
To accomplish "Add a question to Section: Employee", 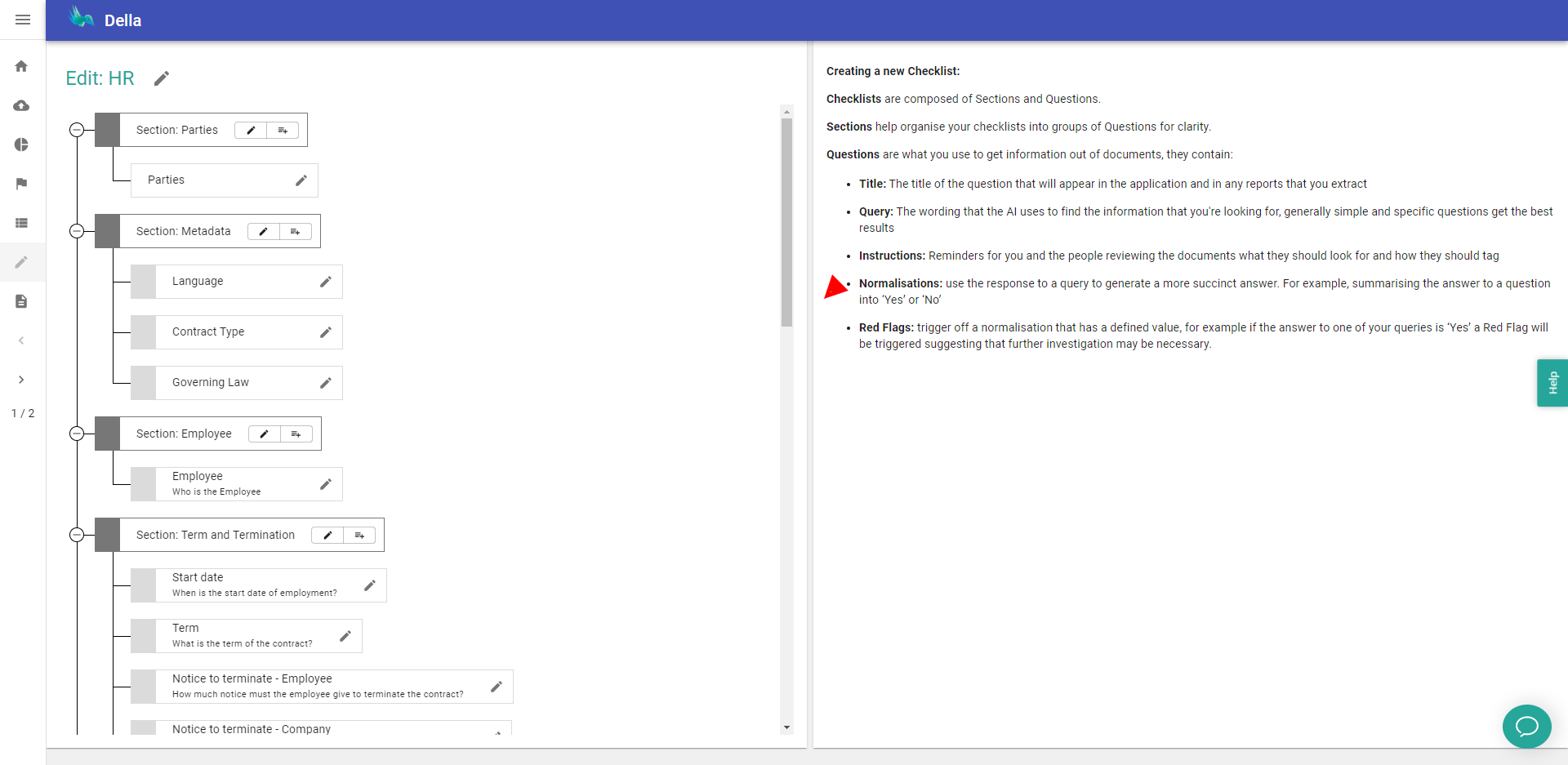I will (296, 434).
